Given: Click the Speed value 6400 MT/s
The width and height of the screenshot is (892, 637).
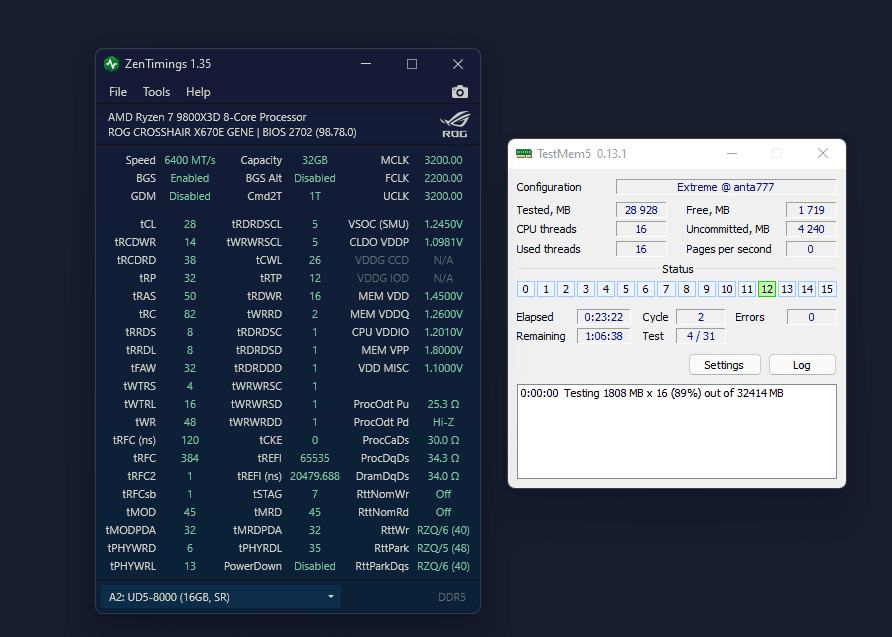Looking at the screenshot, I should pos(190,160).
